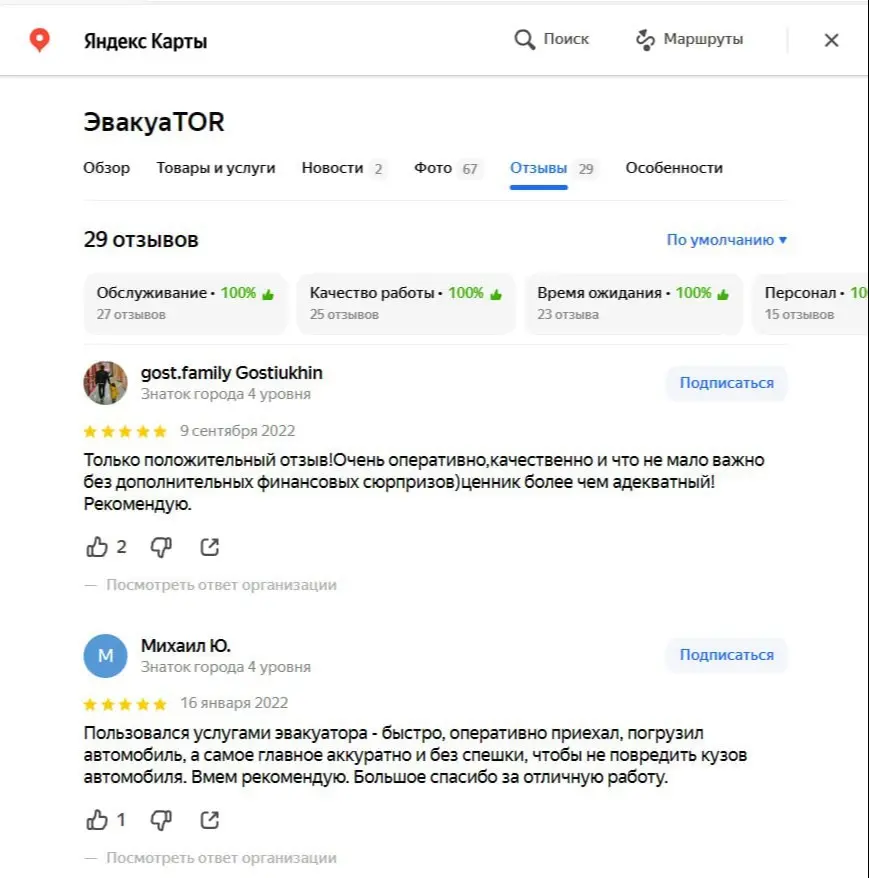Click the date 16 января 2022
Screen dimensions: 869x878
234,703
